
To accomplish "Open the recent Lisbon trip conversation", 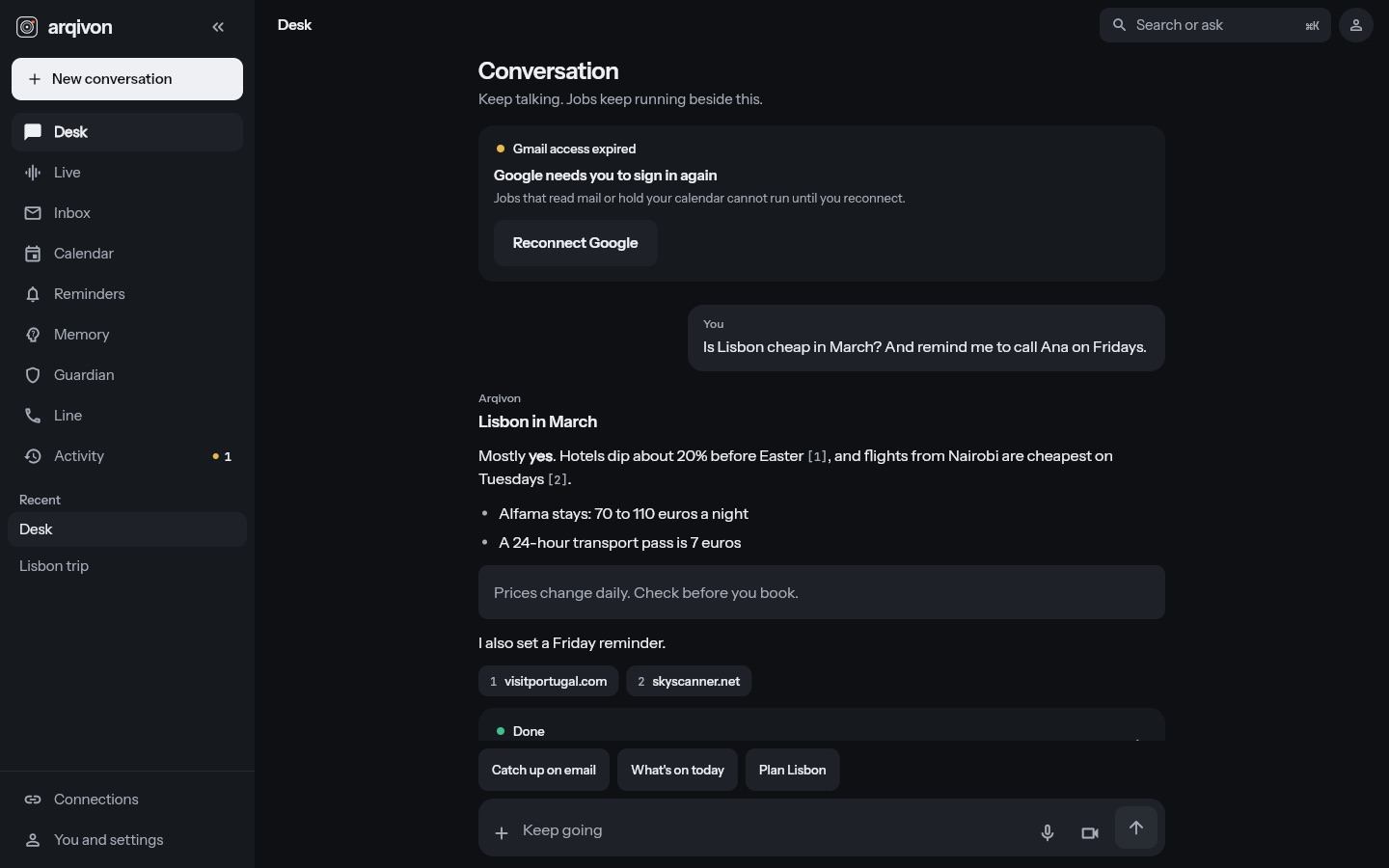I will pyautogui.click(x=127, y=566).
